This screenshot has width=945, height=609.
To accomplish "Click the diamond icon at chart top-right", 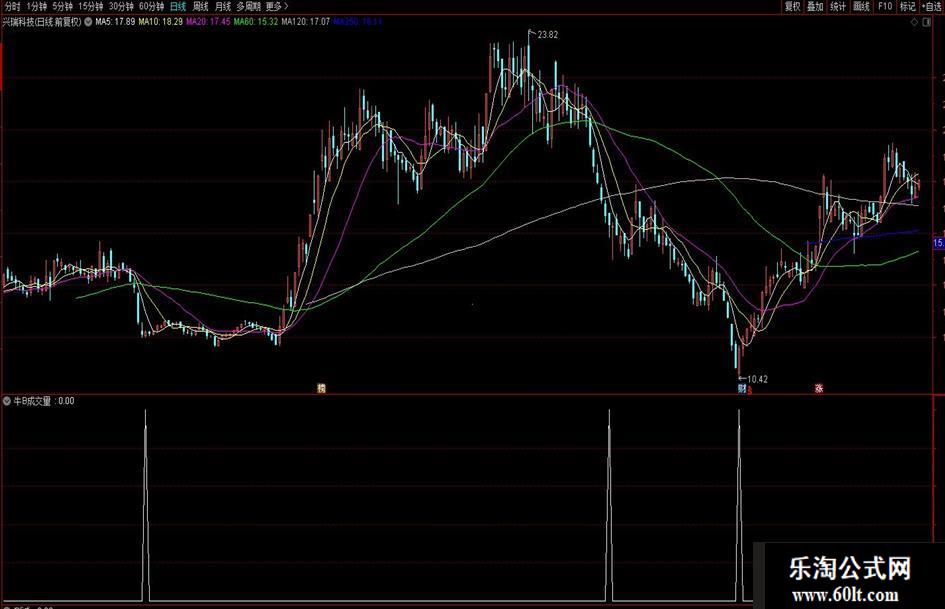I will (x=914, y=22).
